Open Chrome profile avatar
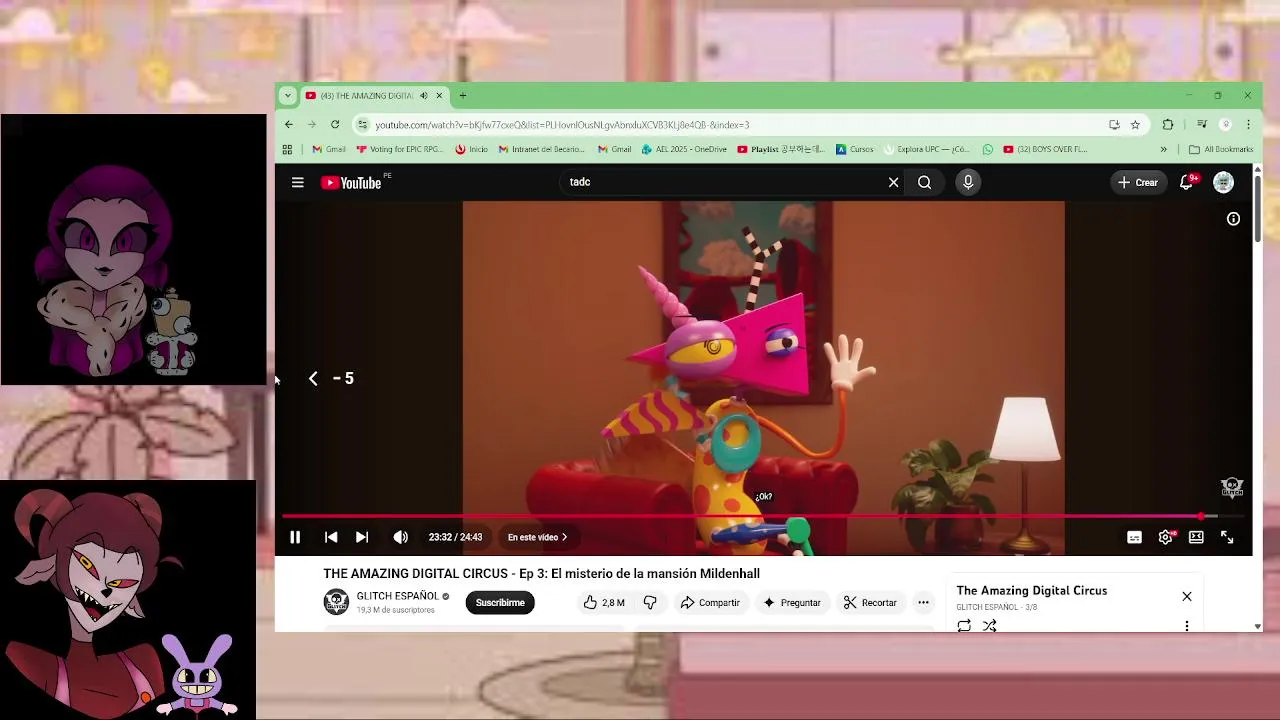 [x=1225, y=125]
